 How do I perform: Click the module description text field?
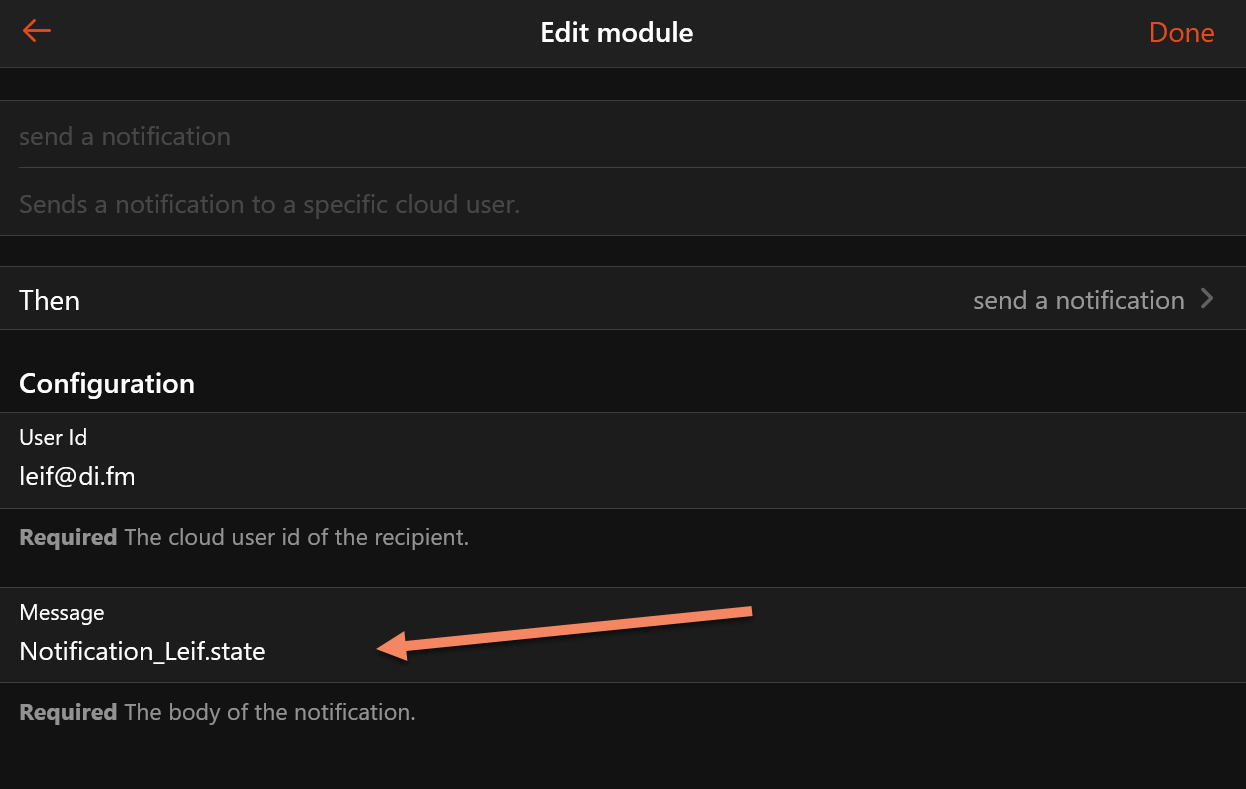(x=269, y=205)
